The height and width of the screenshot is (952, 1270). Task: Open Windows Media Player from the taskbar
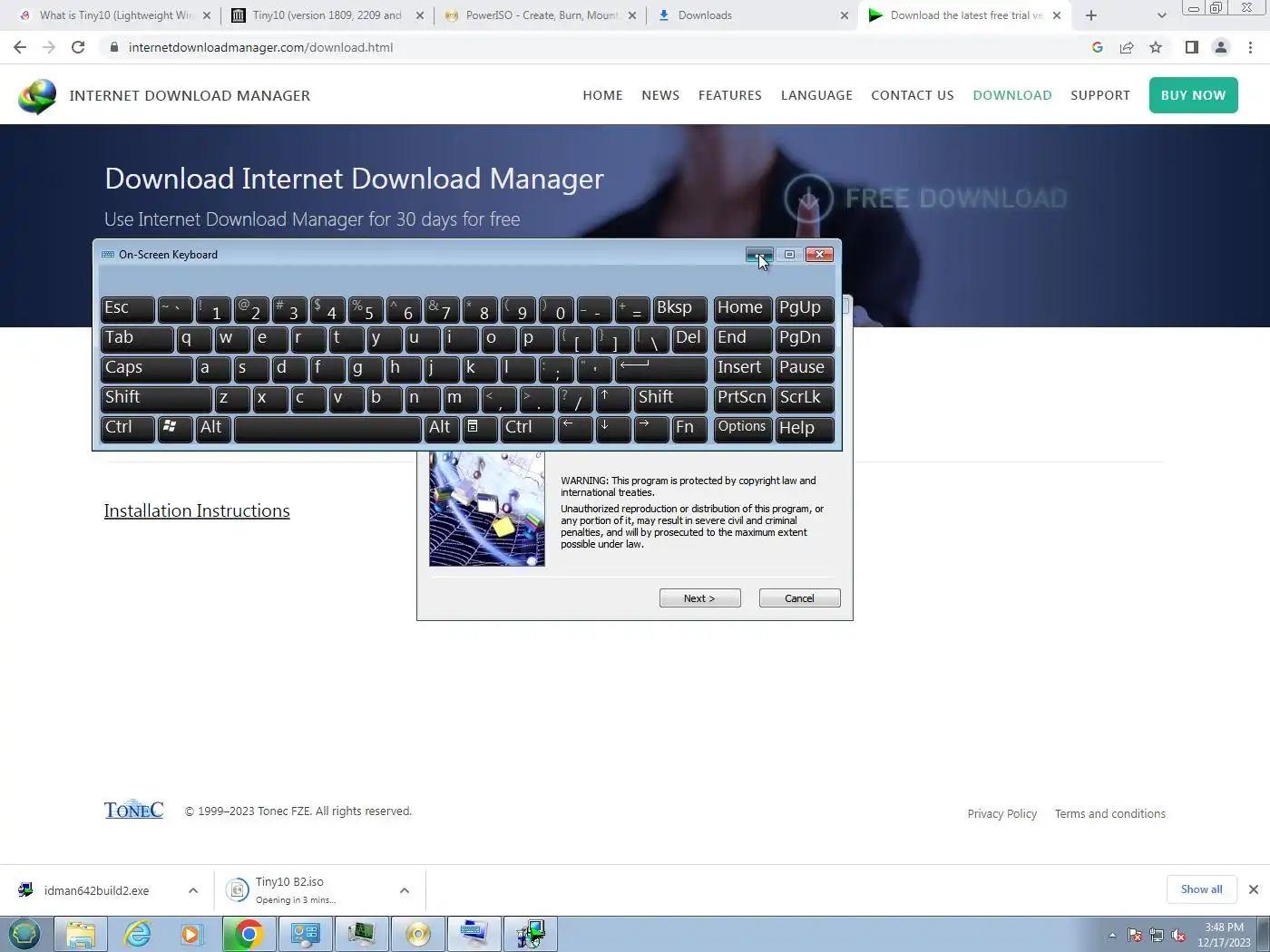pyautogui.click(x=192, y=934)
